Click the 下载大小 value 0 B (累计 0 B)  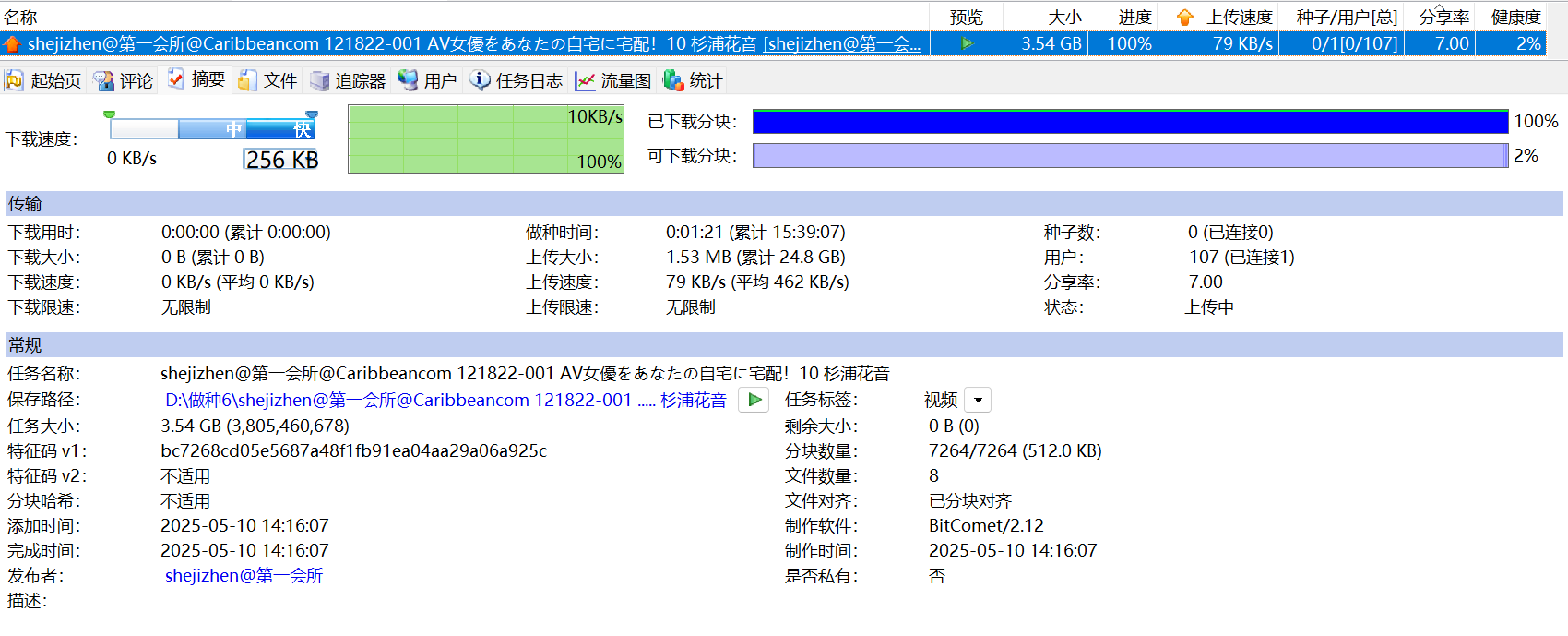tap(213, 258)
